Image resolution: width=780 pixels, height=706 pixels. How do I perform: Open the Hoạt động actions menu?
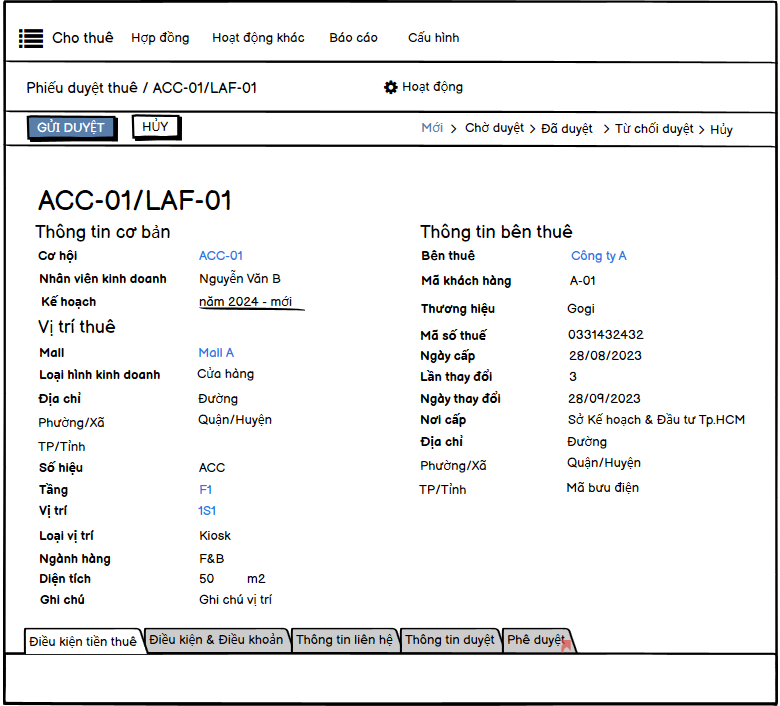tap(432, 87)
